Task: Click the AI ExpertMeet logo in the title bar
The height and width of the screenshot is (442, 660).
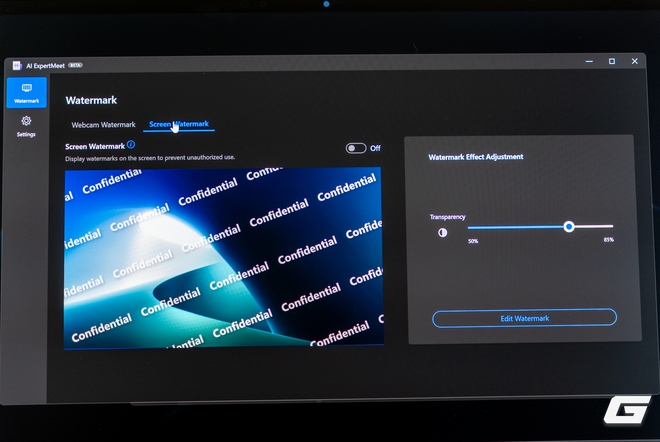Action: (17, 65)
